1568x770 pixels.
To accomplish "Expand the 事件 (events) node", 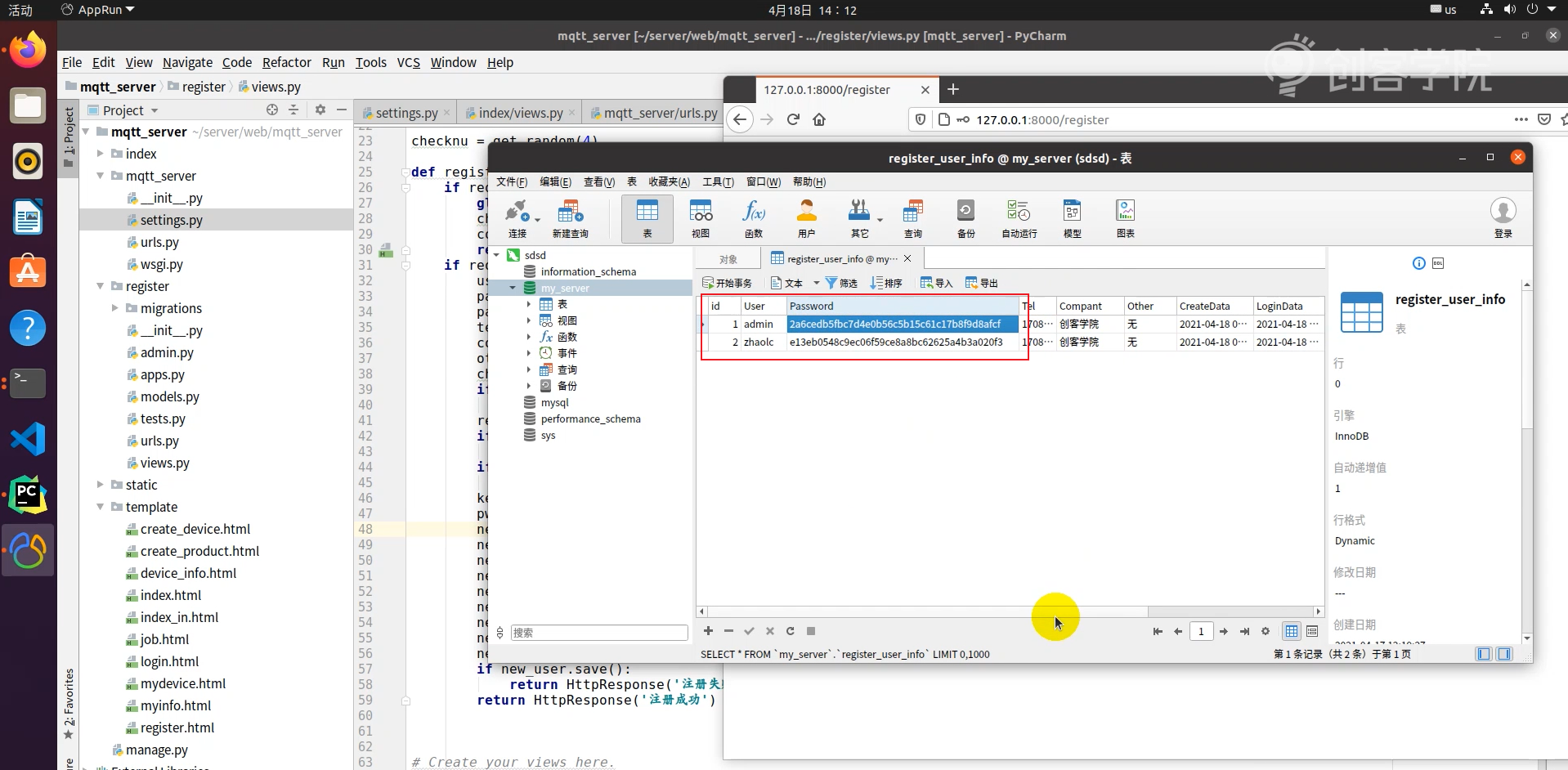I will 529,353.
